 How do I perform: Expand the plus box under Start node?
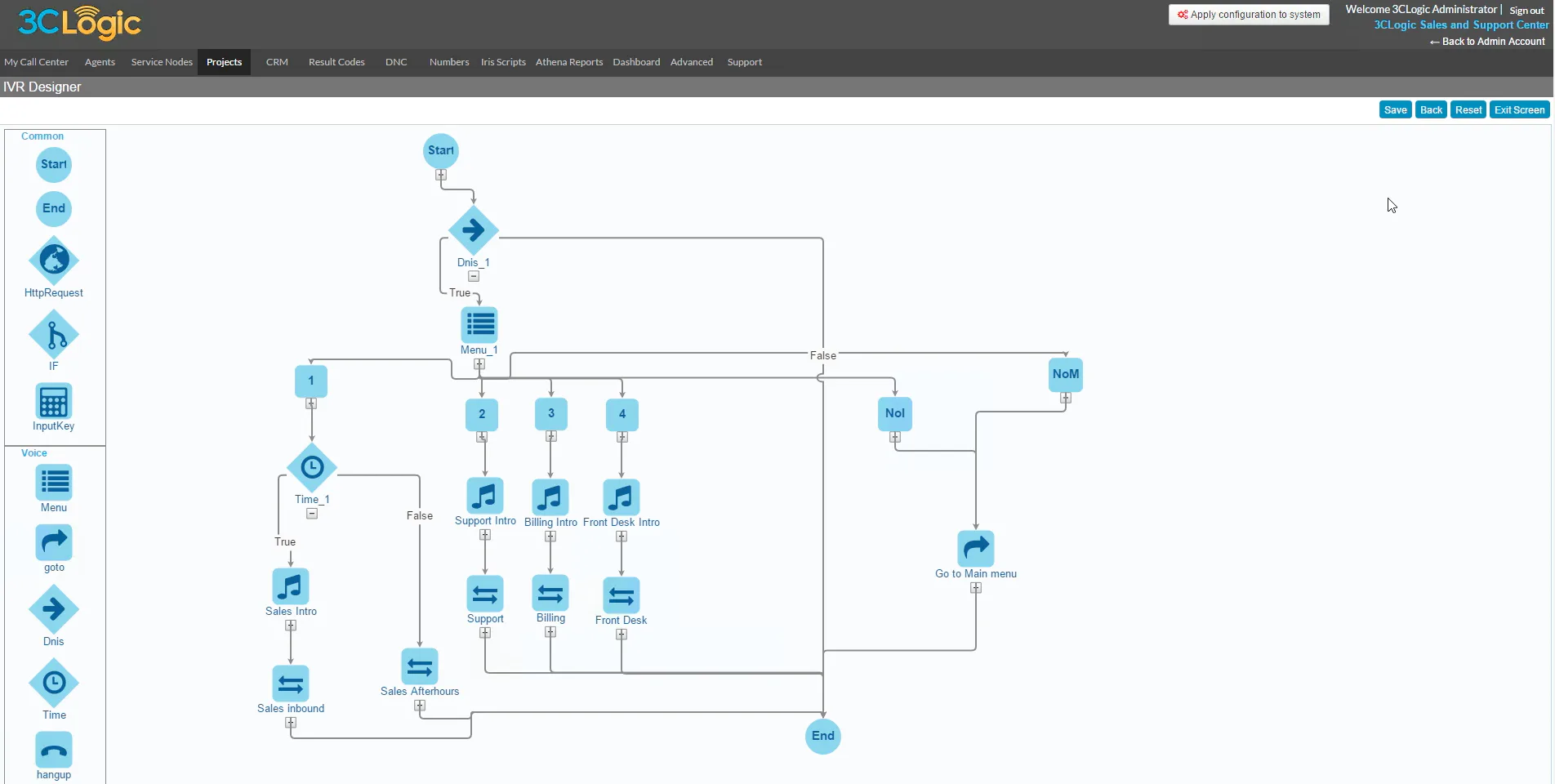441,175
